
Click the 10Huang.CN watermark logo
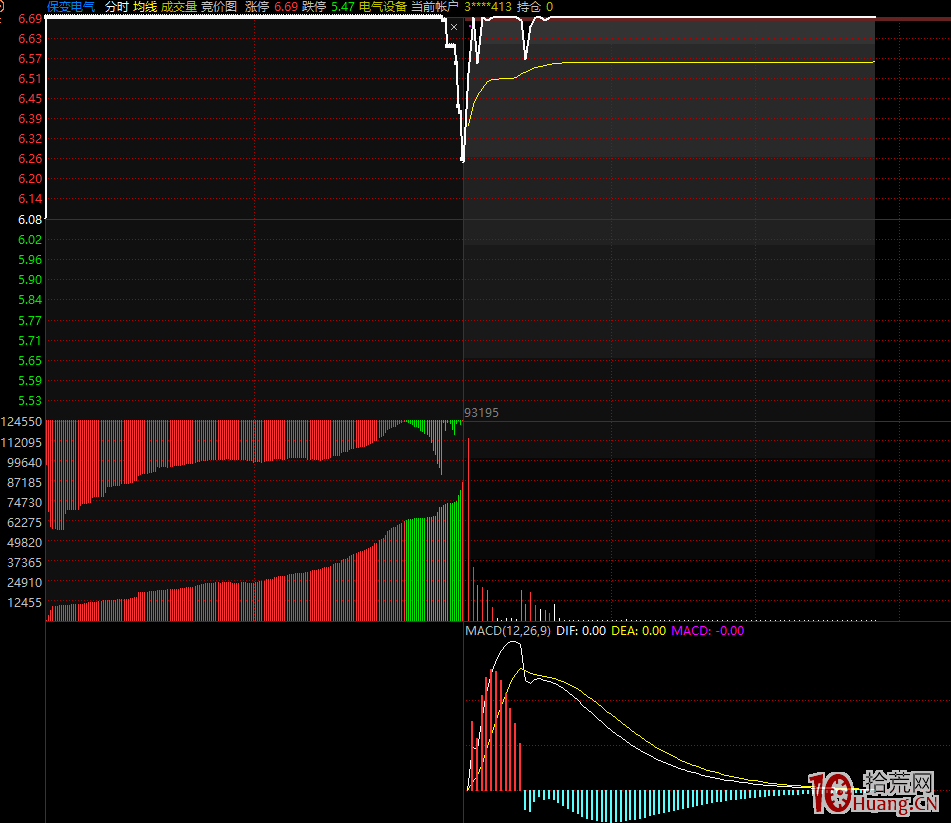874,793
